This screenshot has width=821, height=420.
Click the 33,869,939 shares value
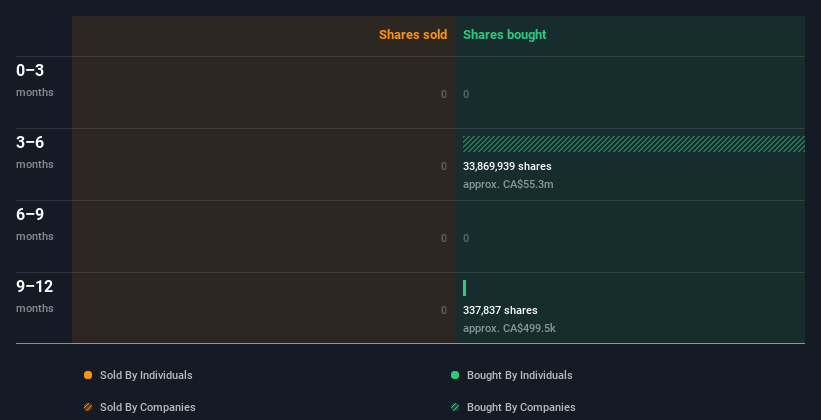[x=507, y=166]
